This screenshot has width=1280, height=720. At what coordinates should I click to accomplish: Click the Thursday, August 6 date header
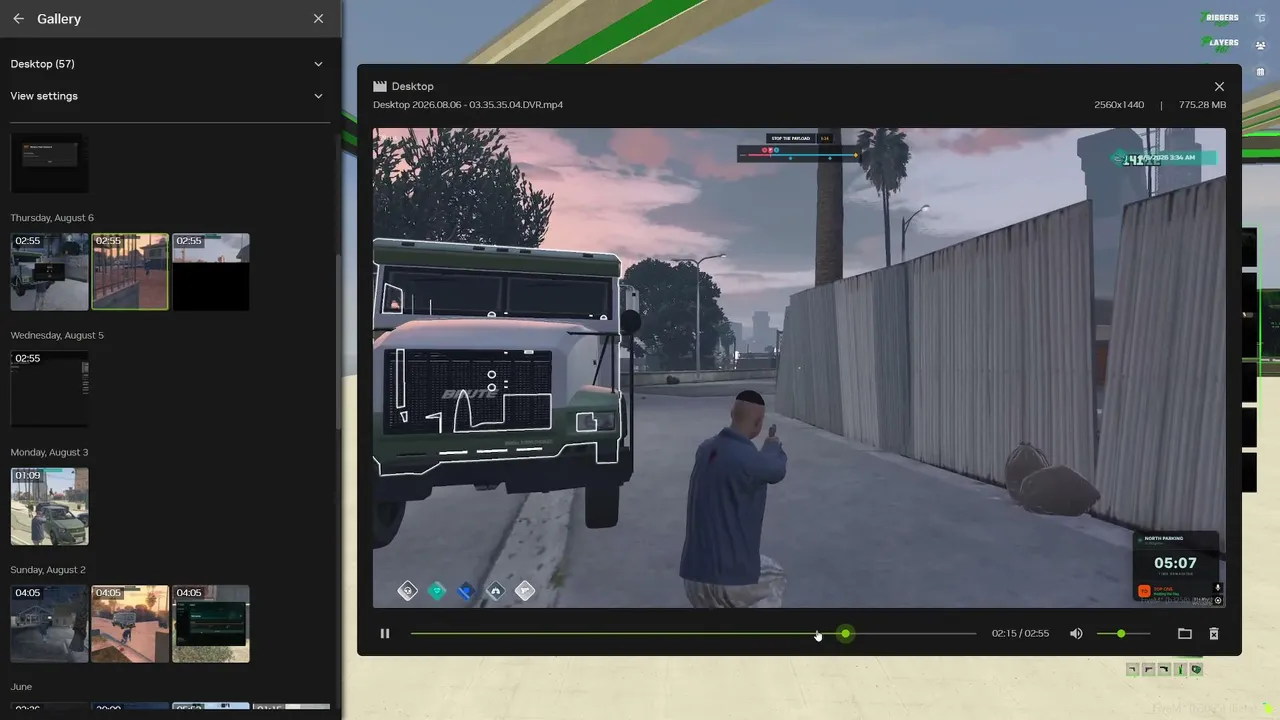coord(52,218)
